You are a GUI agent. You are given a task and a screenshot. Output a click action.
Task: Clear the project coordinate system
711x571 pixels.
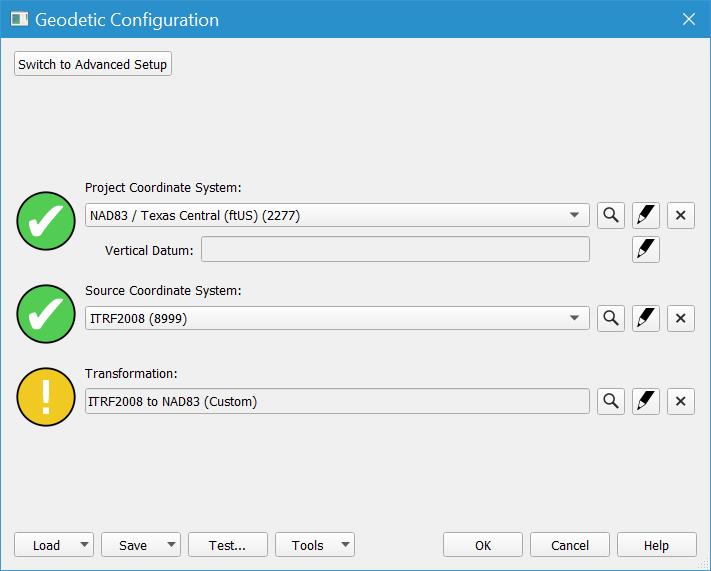[x=681, y=215]
